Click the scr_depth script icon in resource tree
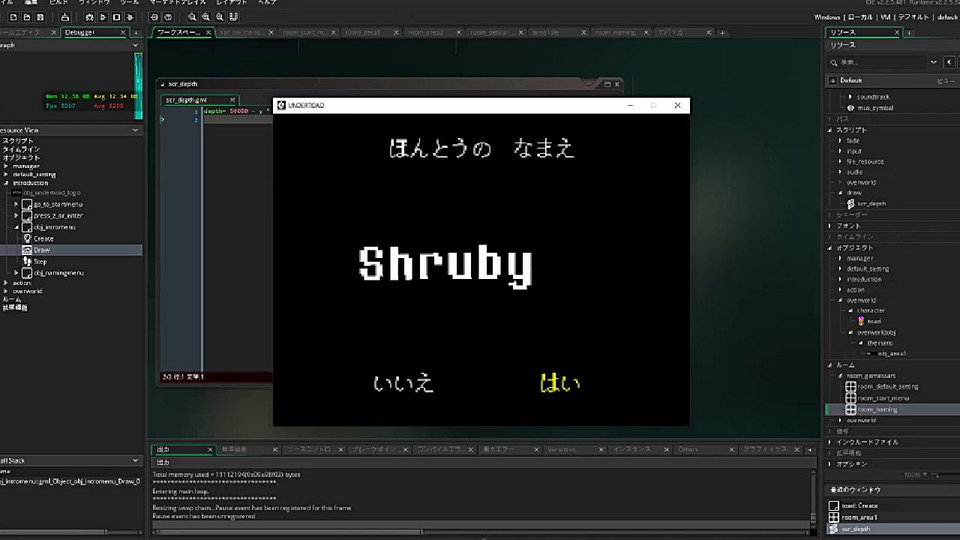Screen dimensions: 960x540 pos(850,203)
